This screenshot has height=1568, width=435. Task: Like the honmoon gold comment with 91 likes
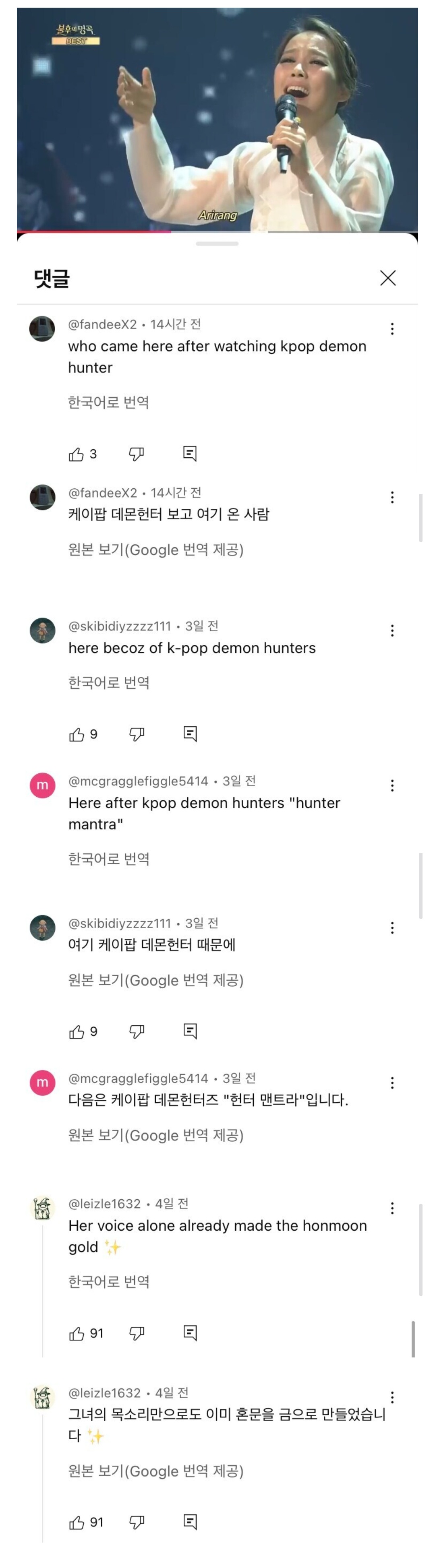pos(77,1333)
